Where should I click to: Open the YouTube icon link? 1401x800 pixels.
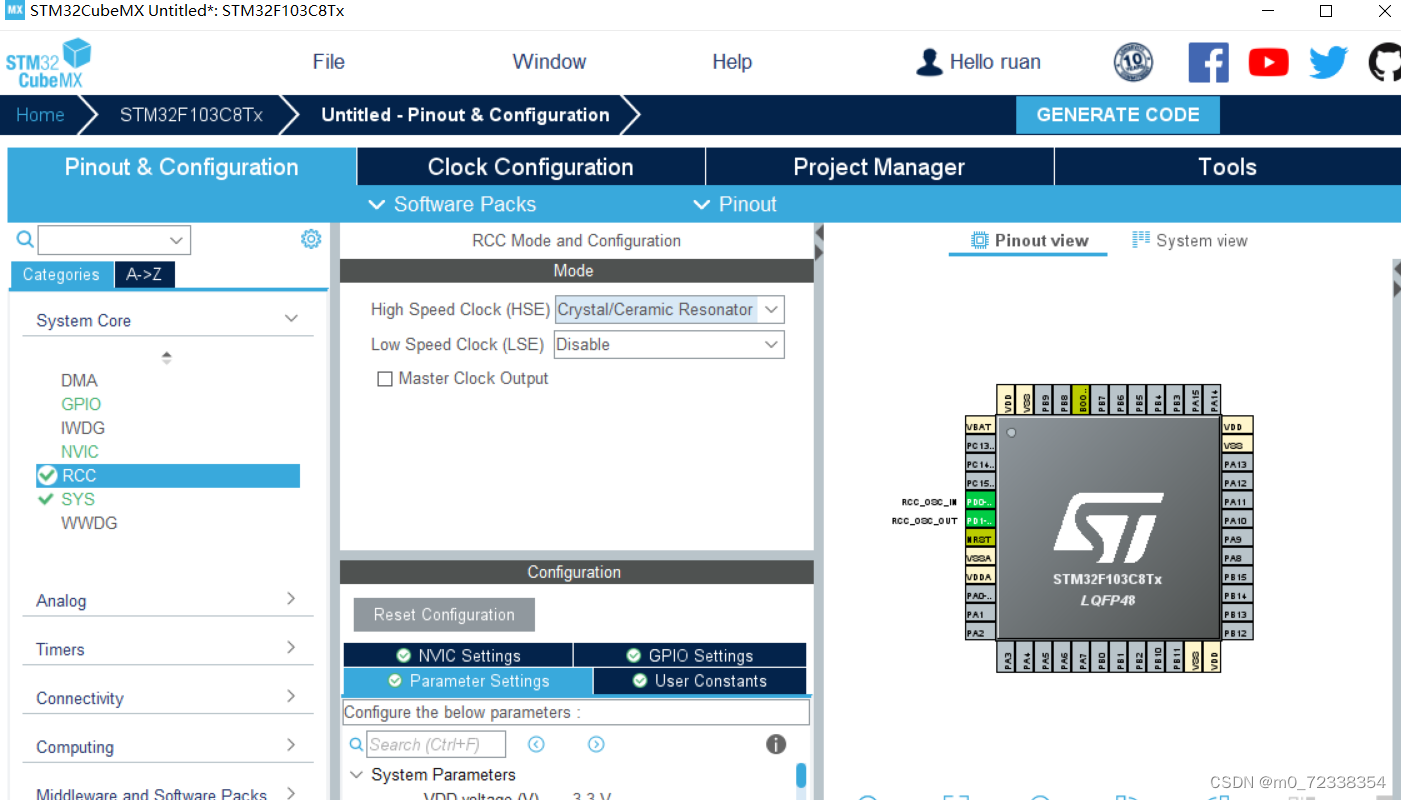point(1268,63)
